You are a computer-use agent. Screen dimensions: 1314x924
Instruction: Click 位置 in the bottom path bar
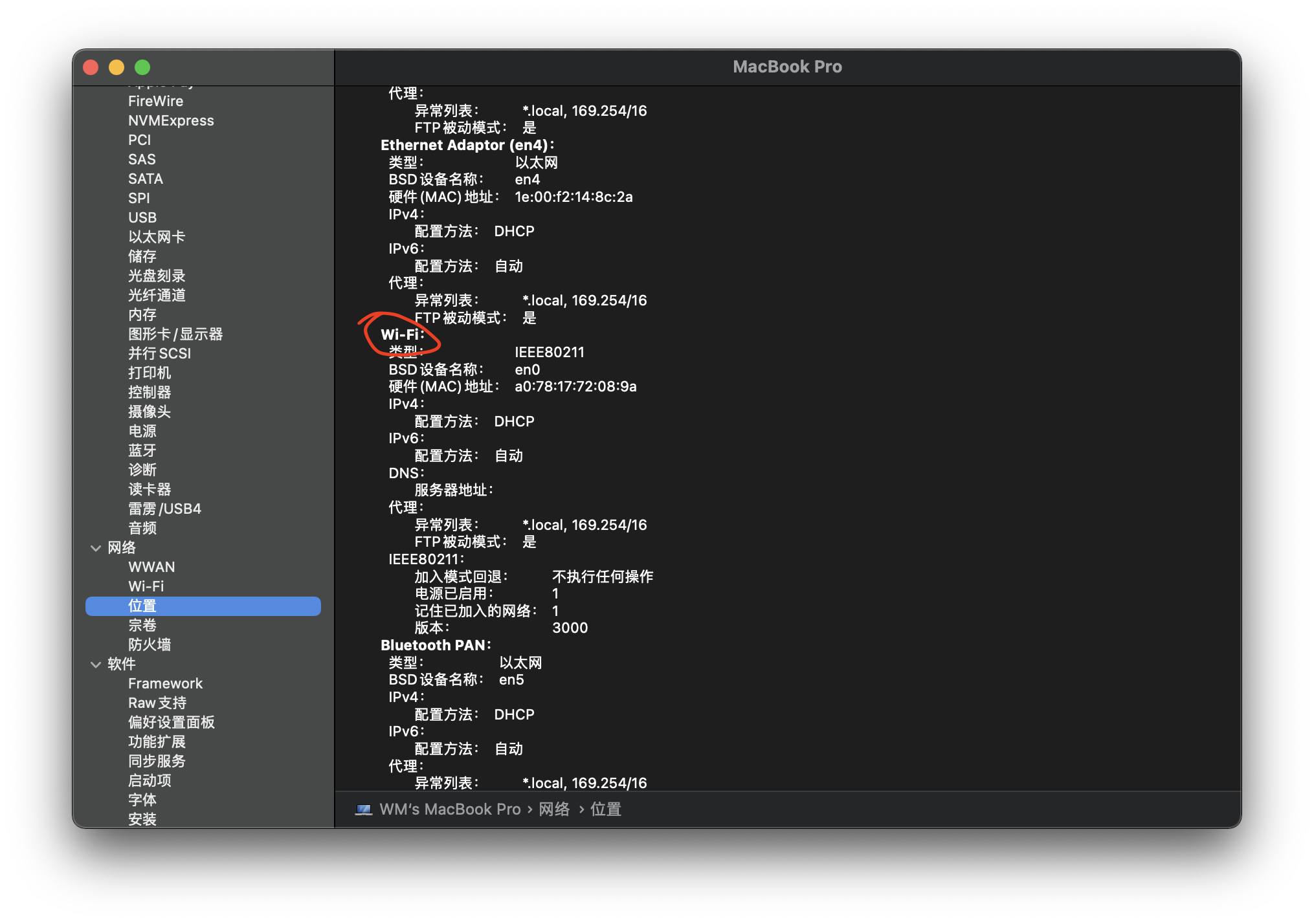tap(606, 809)
